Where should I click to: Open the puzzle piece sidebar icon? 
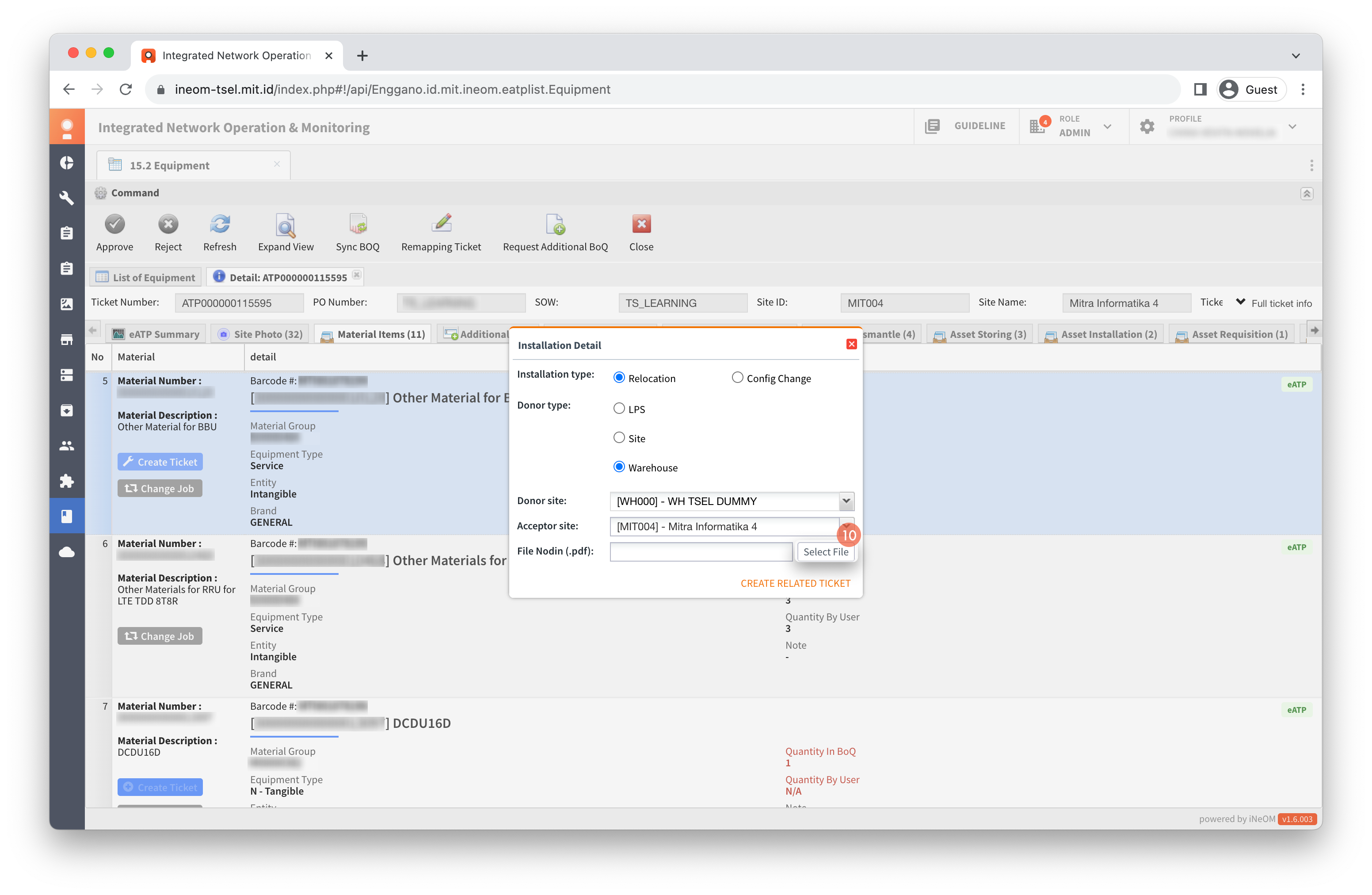tap(67, 481)
